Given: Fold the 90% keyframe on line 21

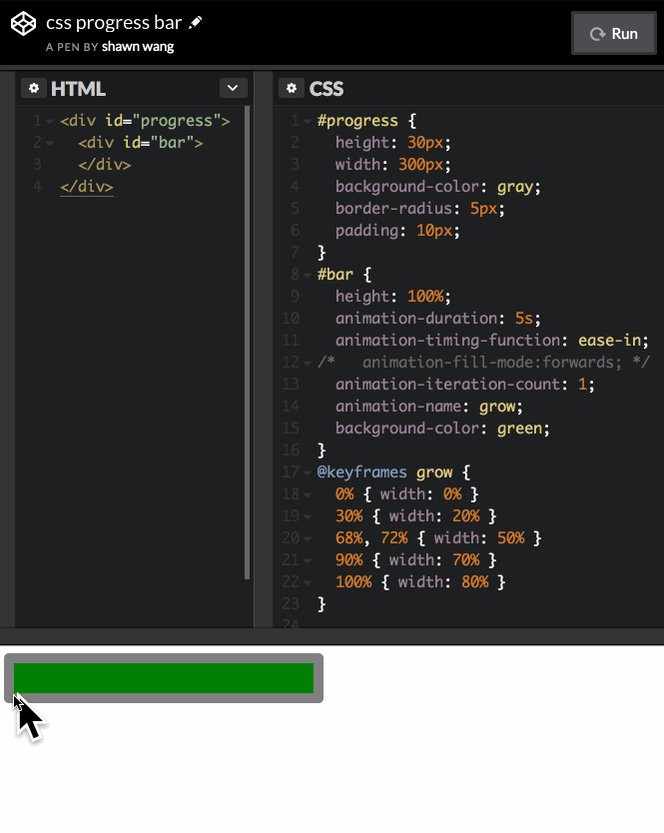Looking at the screenshot, I should [x=307, y=560].
